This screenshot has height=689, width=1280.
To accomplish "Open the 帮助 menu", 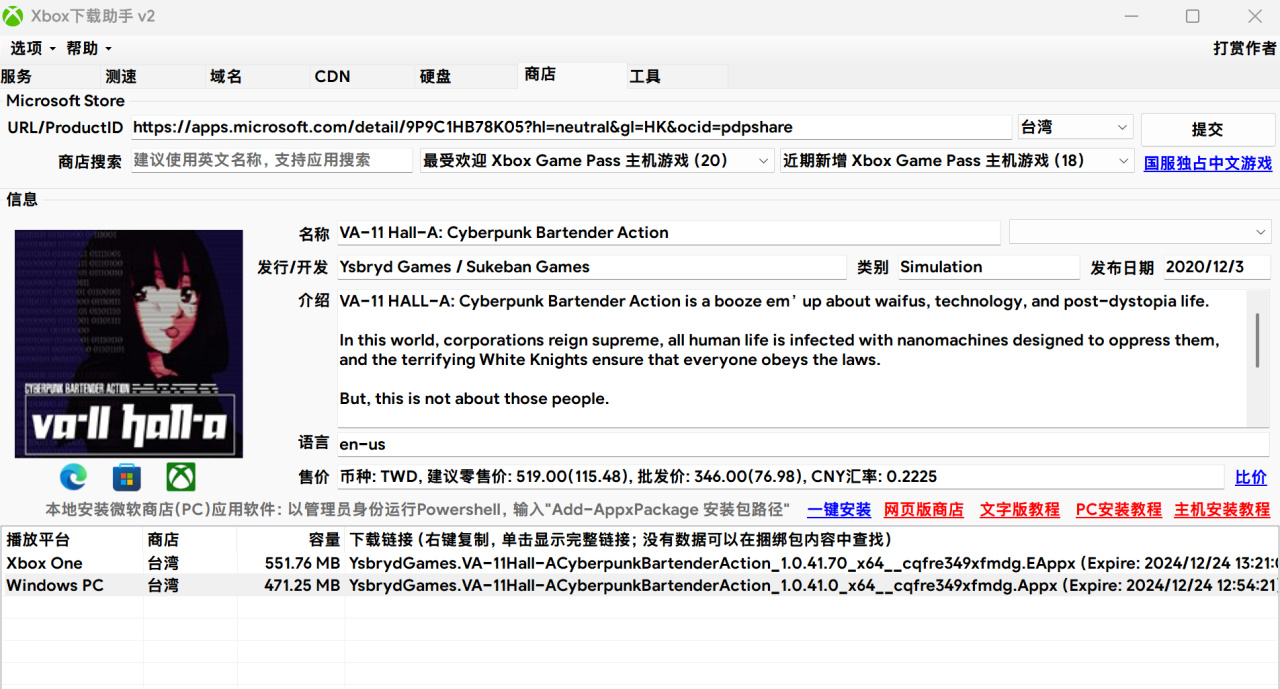I will tap(89, 48).
